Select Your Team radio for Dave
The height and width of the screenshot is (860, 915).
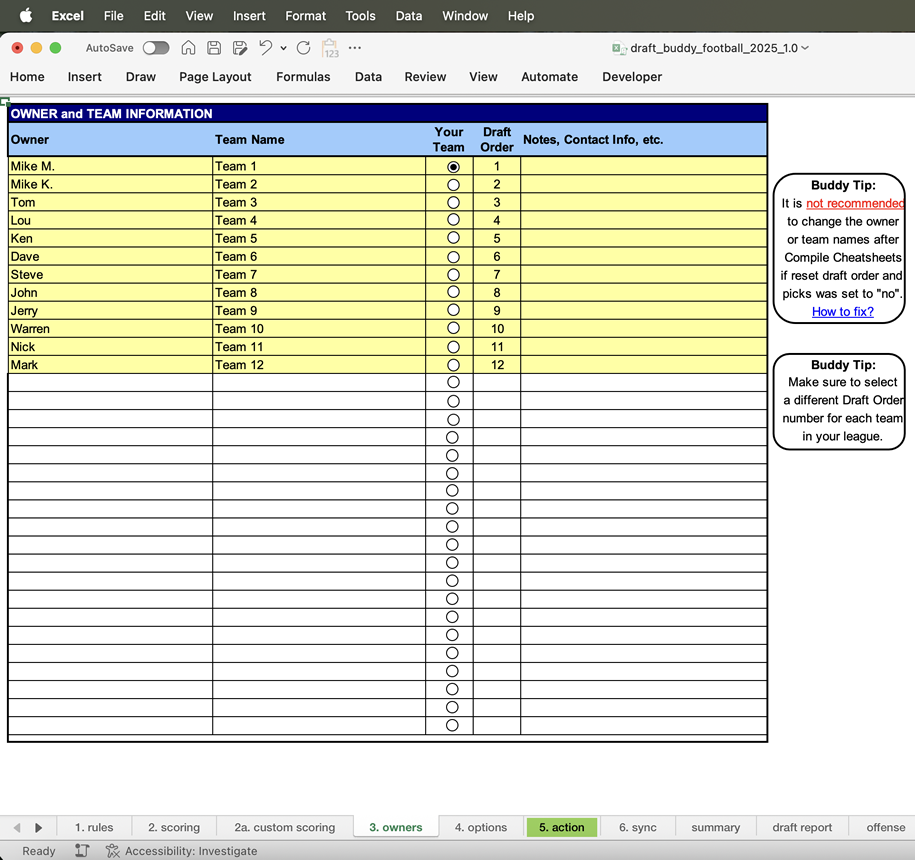453,257
